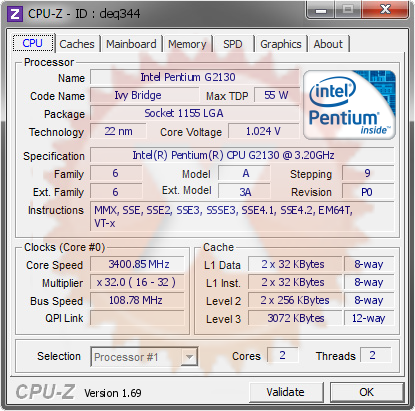Viewport: 415px width, 411px height.
Task: Open the Mainboard tab
Action: coord(131,44)
